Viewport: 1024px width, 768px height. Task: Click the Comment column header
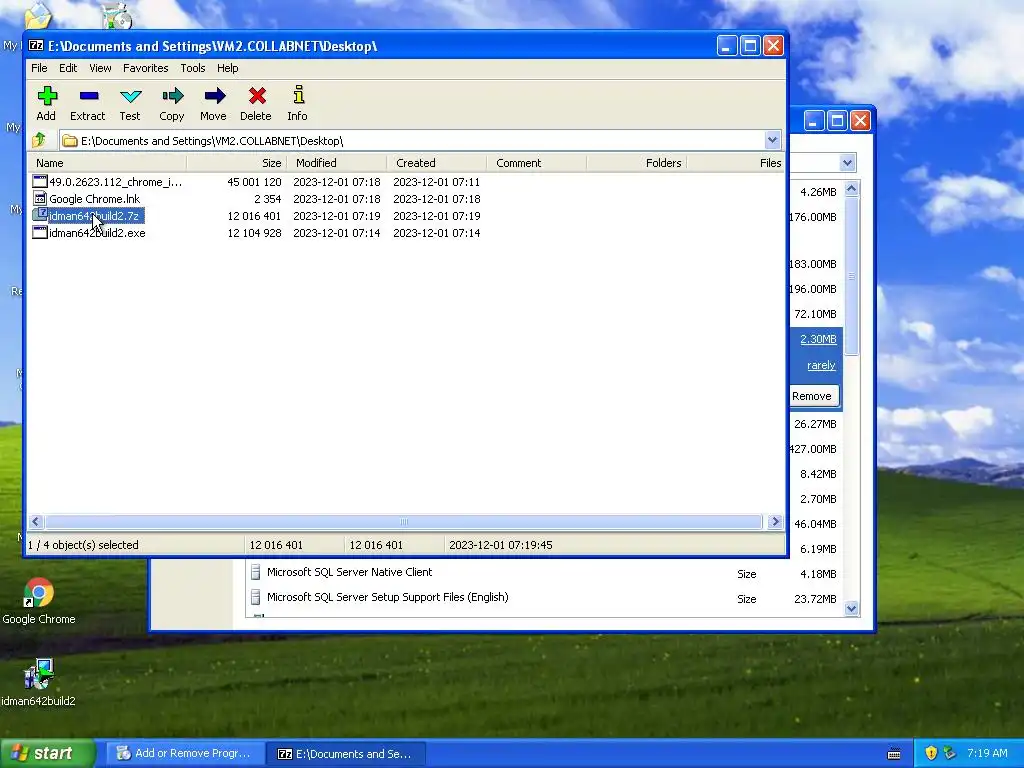pos(537,163)
